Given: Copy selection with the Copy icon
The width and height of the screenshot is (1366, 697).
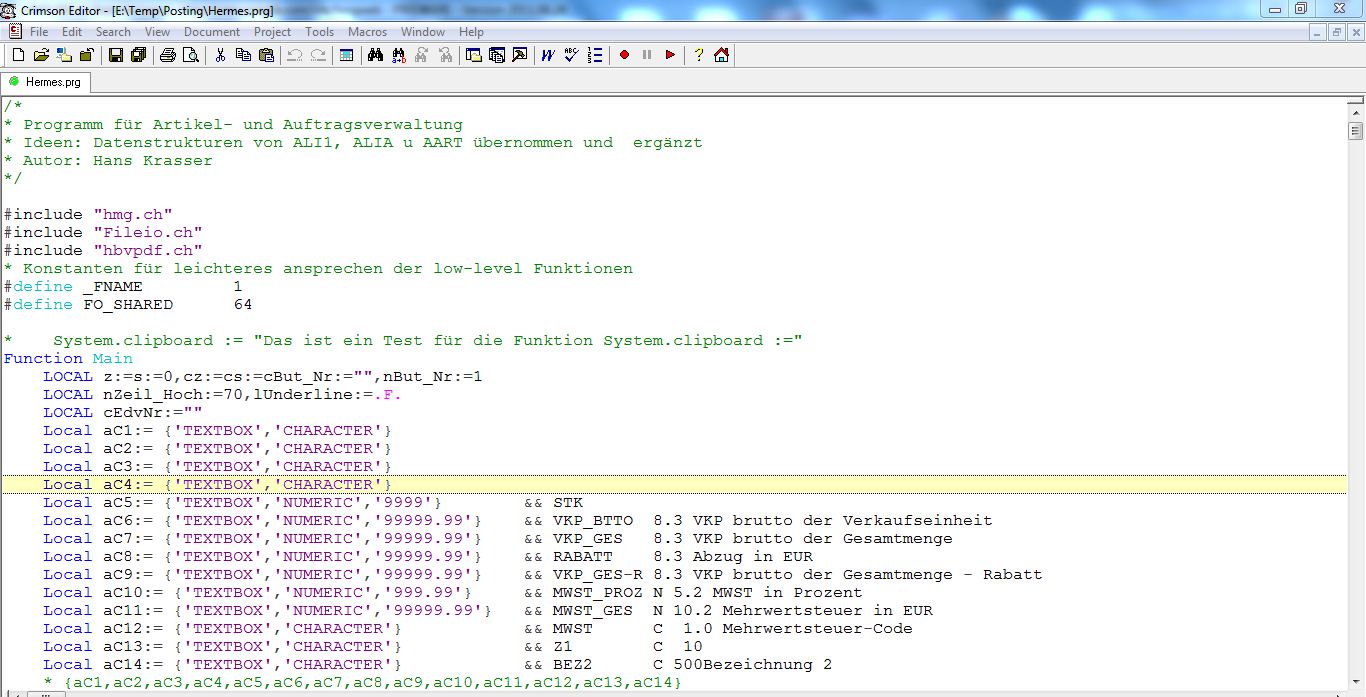Looking at the screenshot, I should pos(243,55).
